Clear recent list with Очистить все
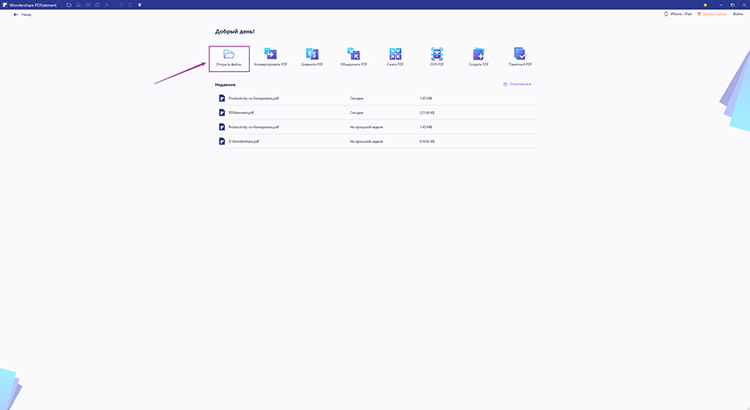Image resolution: width=750 pixels, height=410 pixels. point(517,84)
